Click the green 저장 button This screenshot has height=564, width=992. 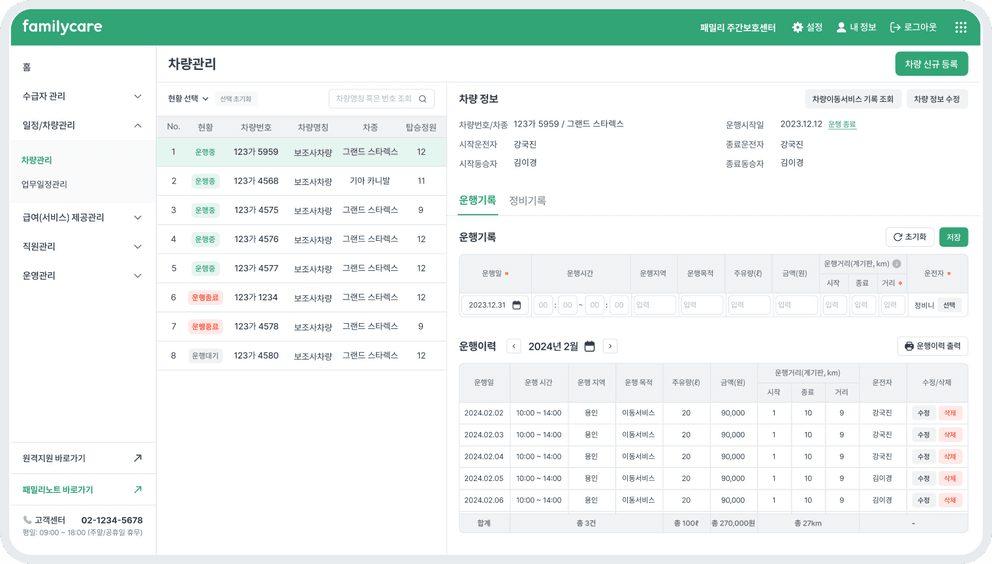(x=953, y=237)
